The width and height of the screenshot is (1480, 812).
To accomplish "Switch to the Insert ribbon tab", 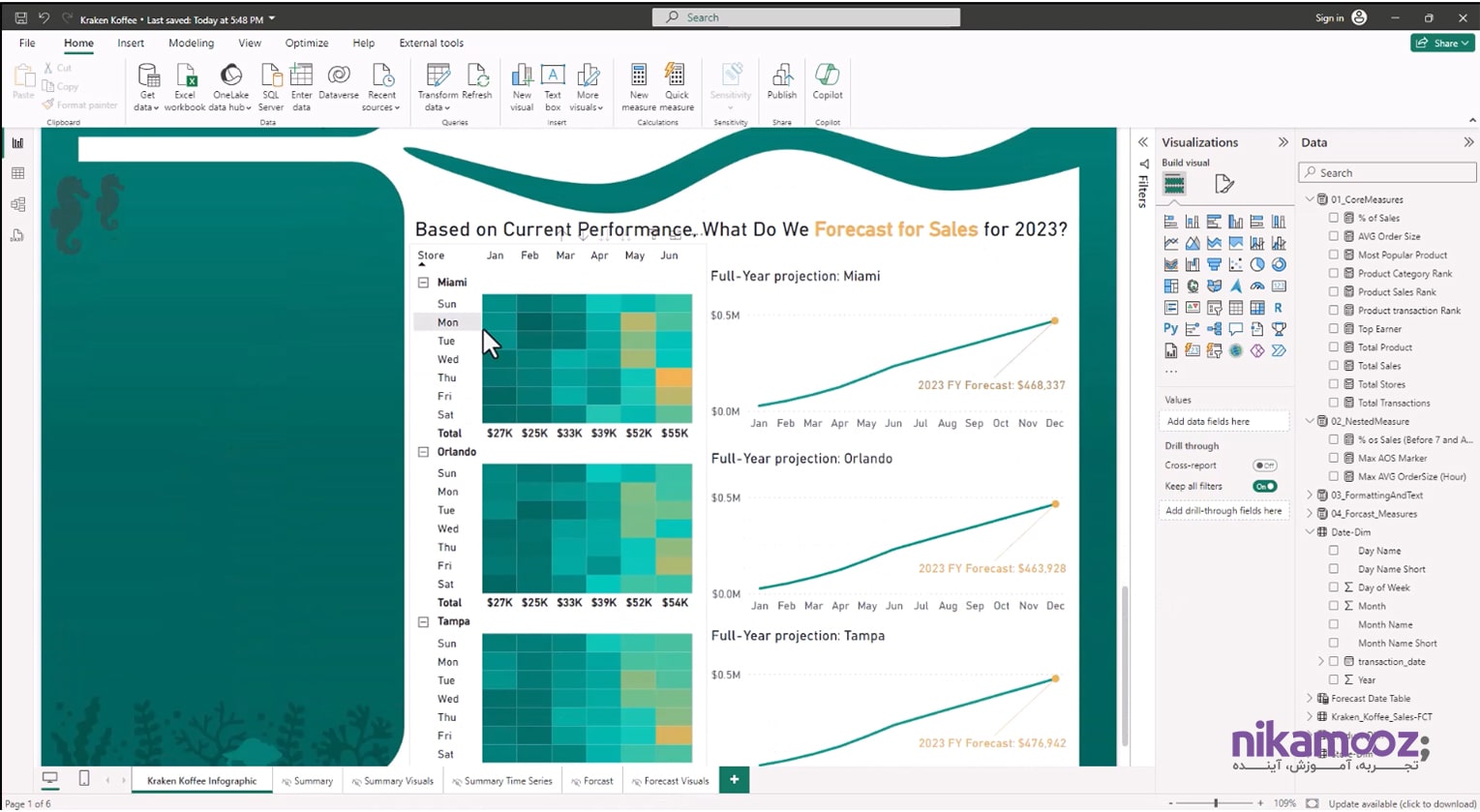I will [131, 43].
